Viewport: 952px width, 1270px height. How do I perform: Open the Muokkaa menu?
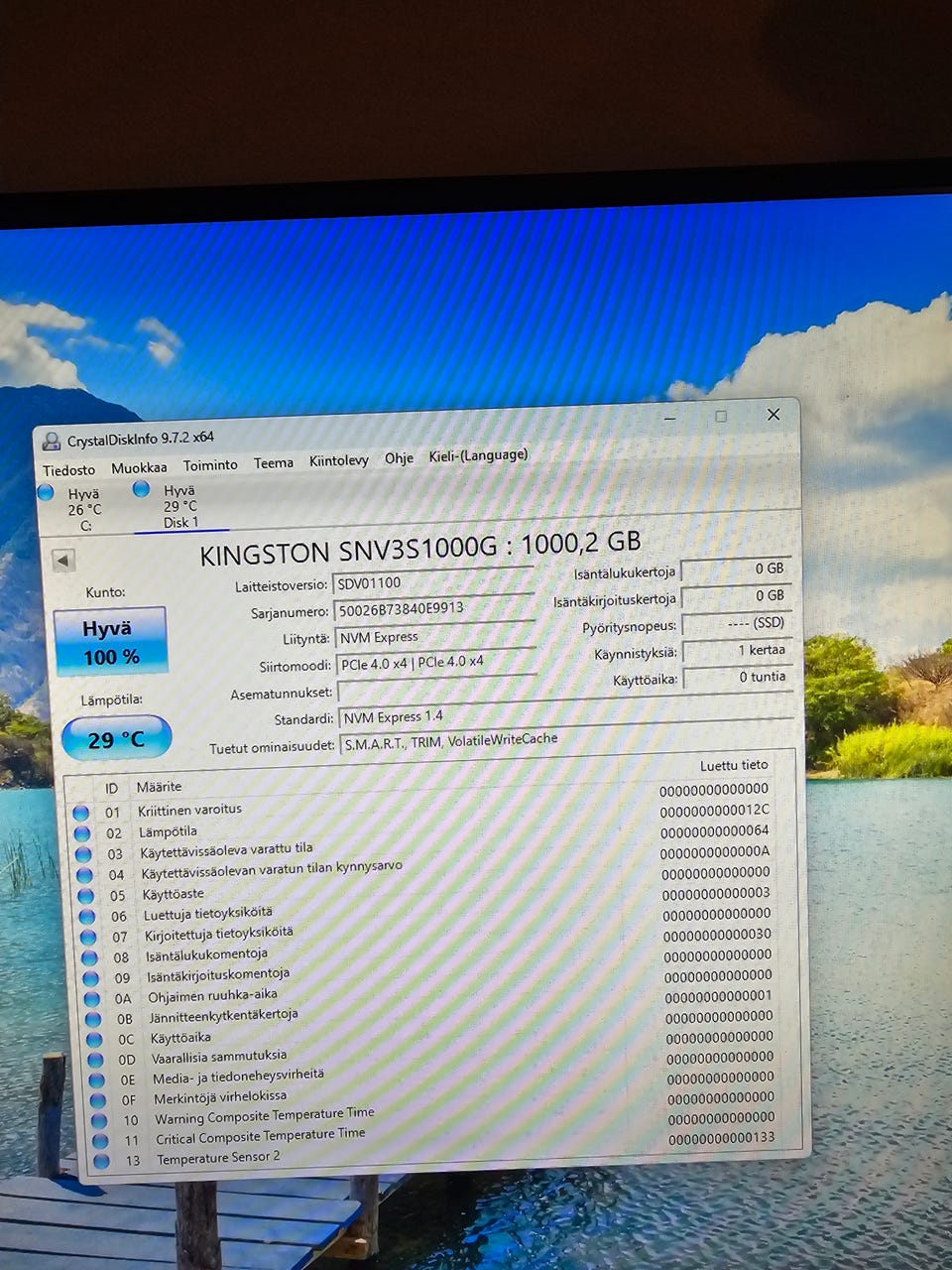[x=139, y=467]
